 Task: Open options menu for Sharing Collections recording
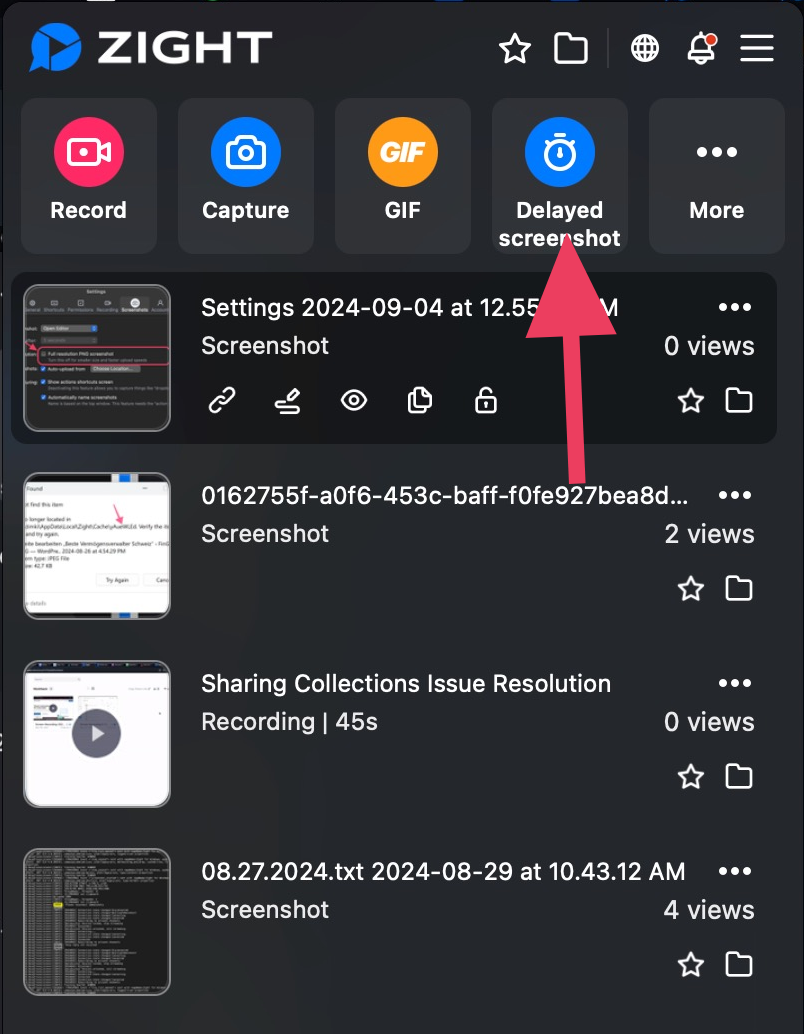(x=735, y=683)
